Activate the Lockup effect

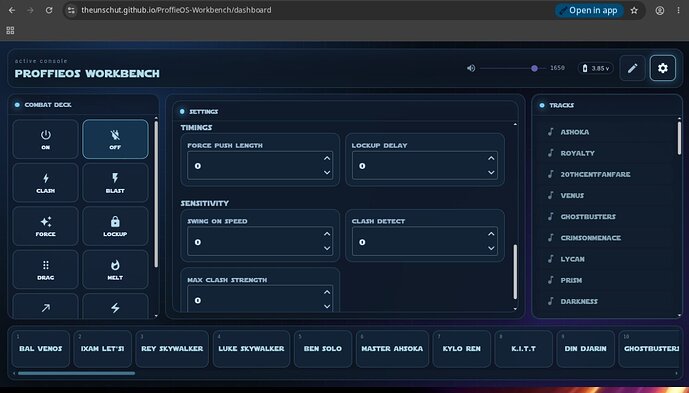(x=115, y=226)
